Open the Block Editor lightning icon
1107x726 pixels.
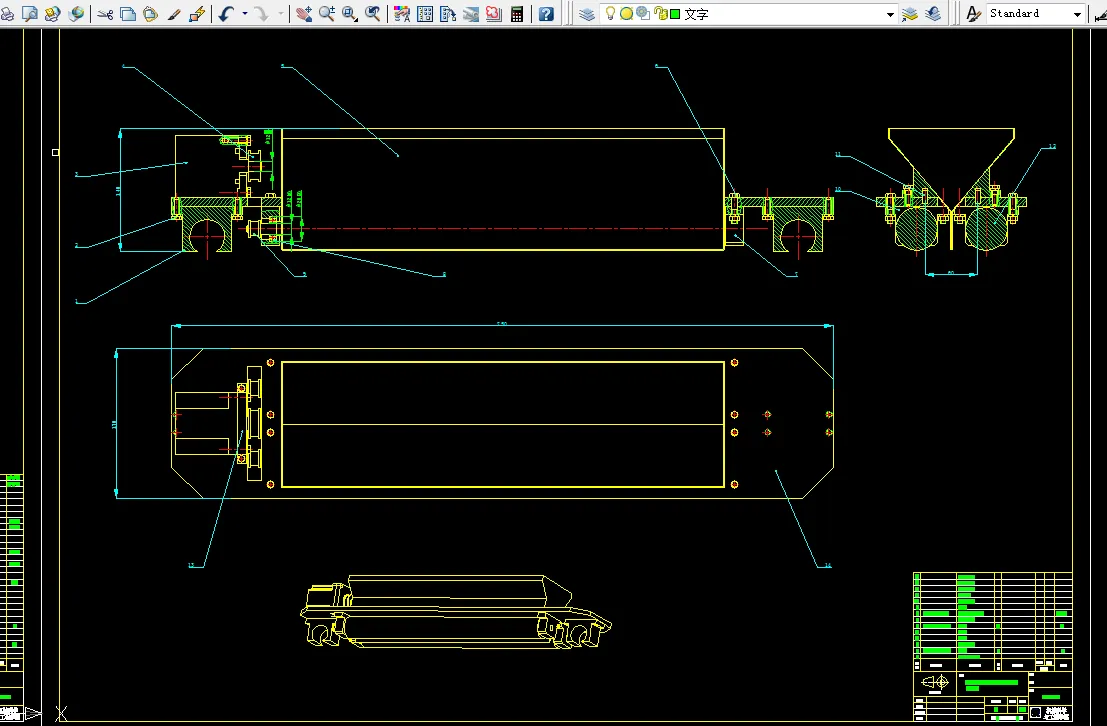(197, 13)
